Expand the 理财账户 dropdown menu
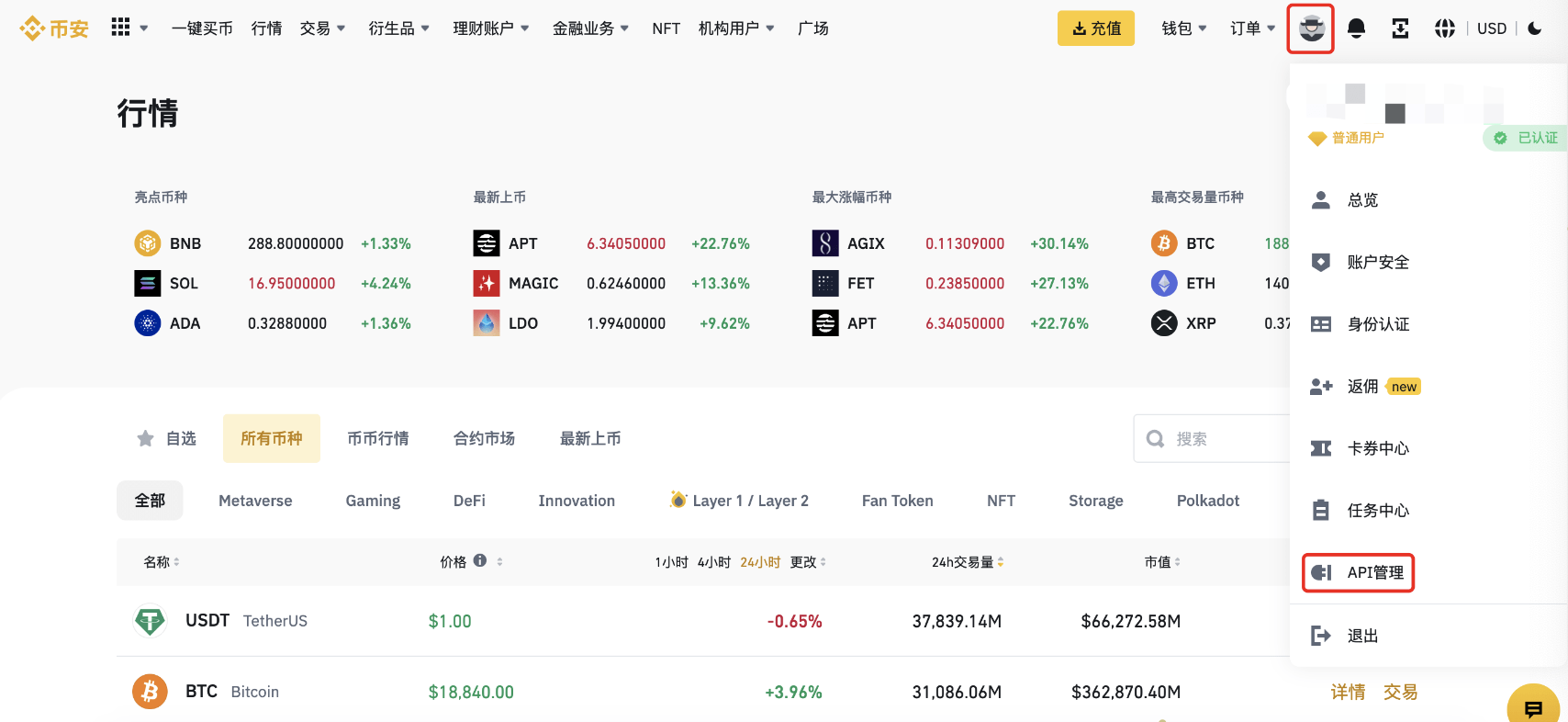 (x=491, y=28)
